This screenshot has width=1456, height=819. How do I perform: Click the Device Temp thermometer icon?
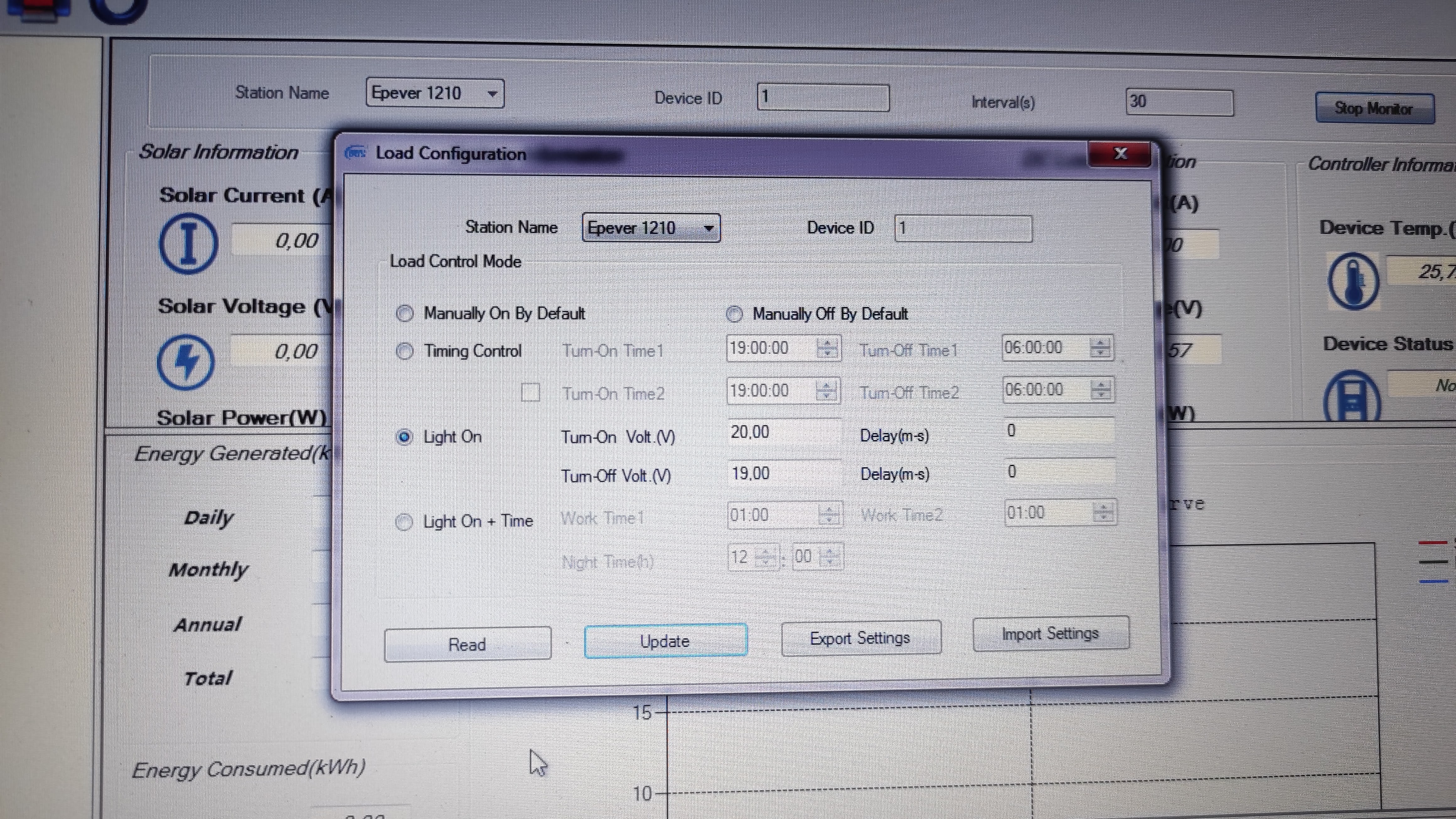[x=1353, y=281]
